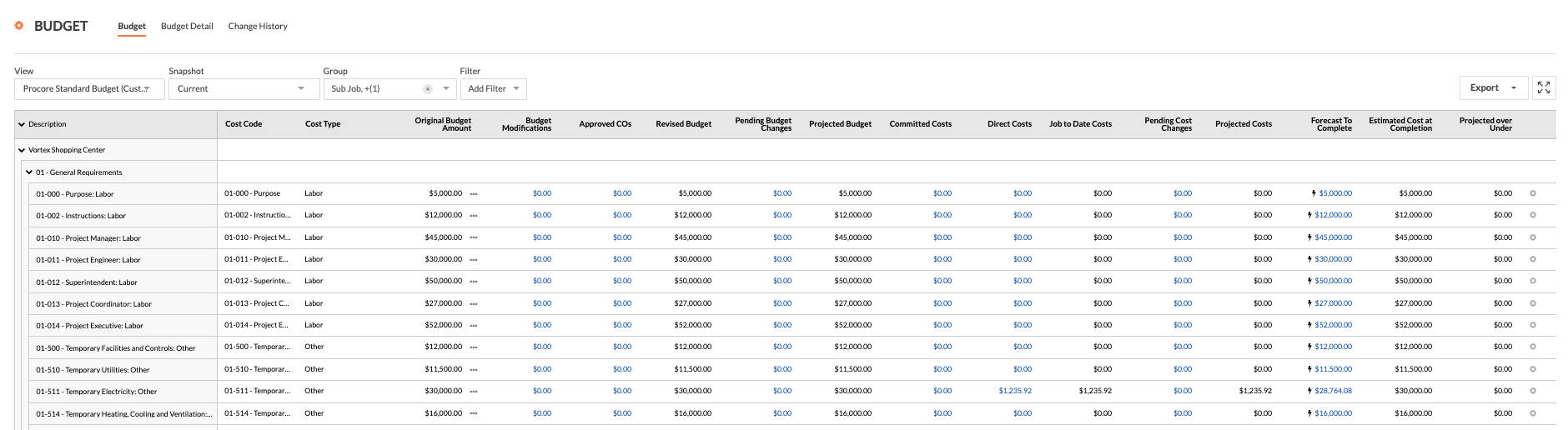This screenshot has width=1568, height=430.
Task: Click the Revised Budget column header
Action: (683, 124)
